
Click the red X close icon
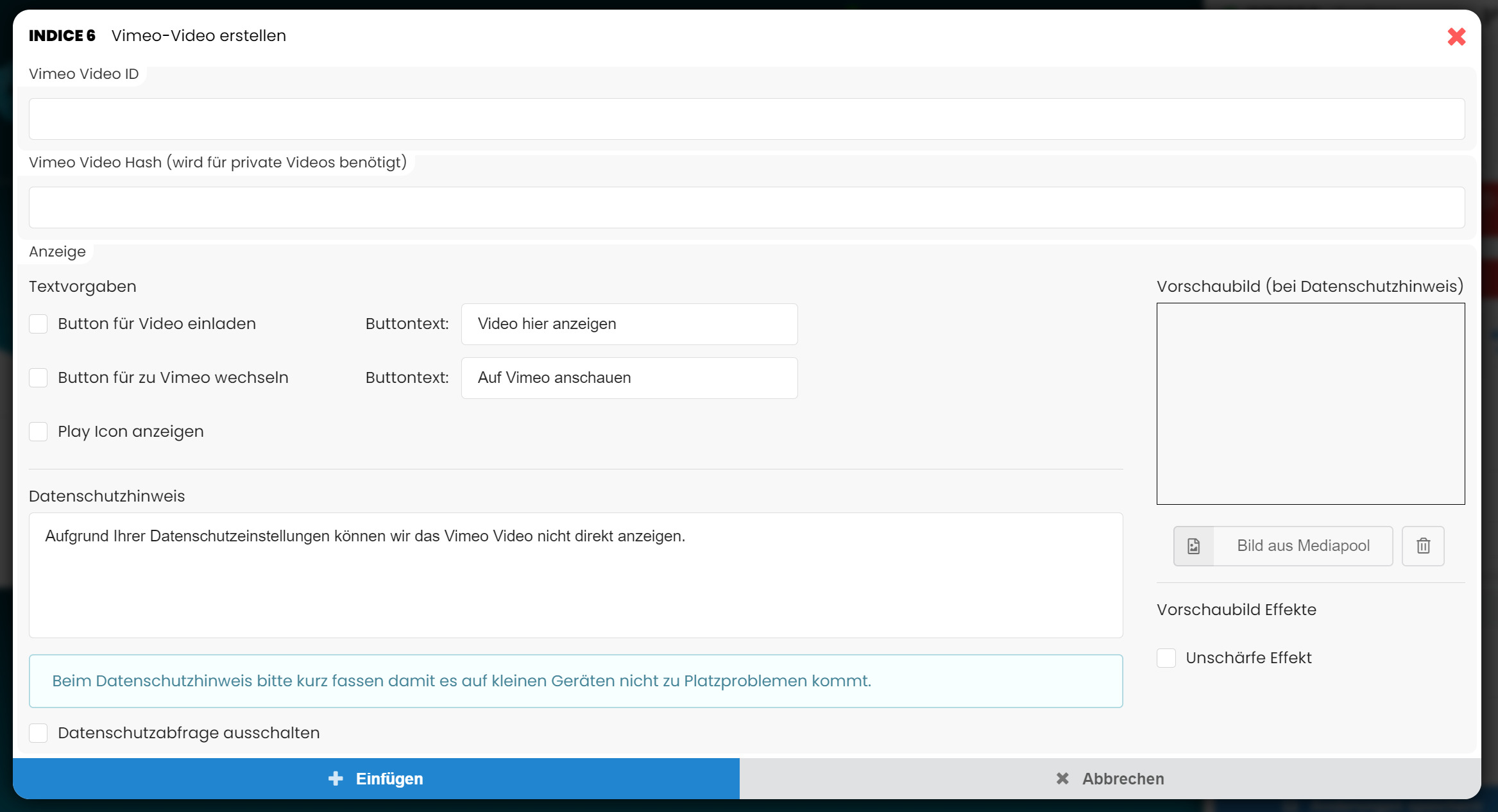click(1456, 37)
